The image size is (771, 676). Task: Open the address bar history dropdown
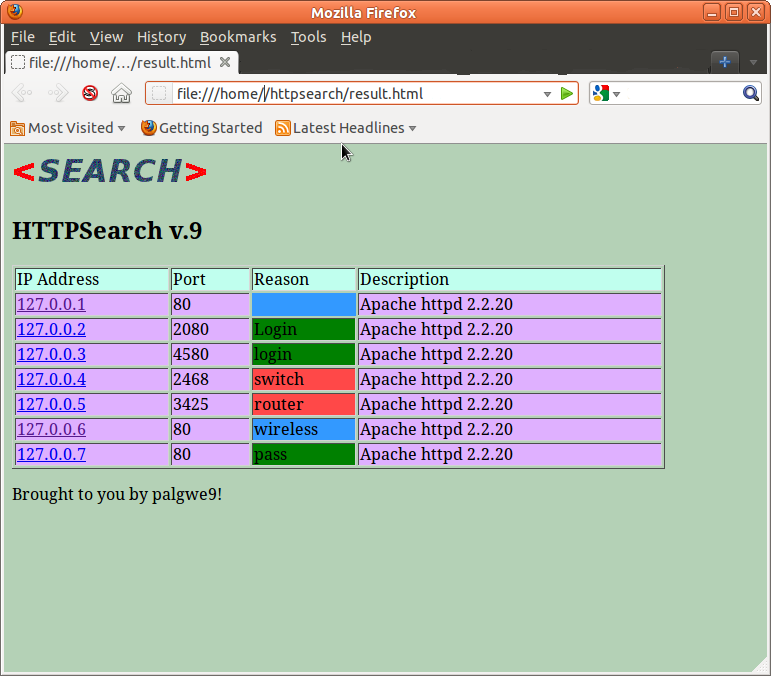click(547, 94)
